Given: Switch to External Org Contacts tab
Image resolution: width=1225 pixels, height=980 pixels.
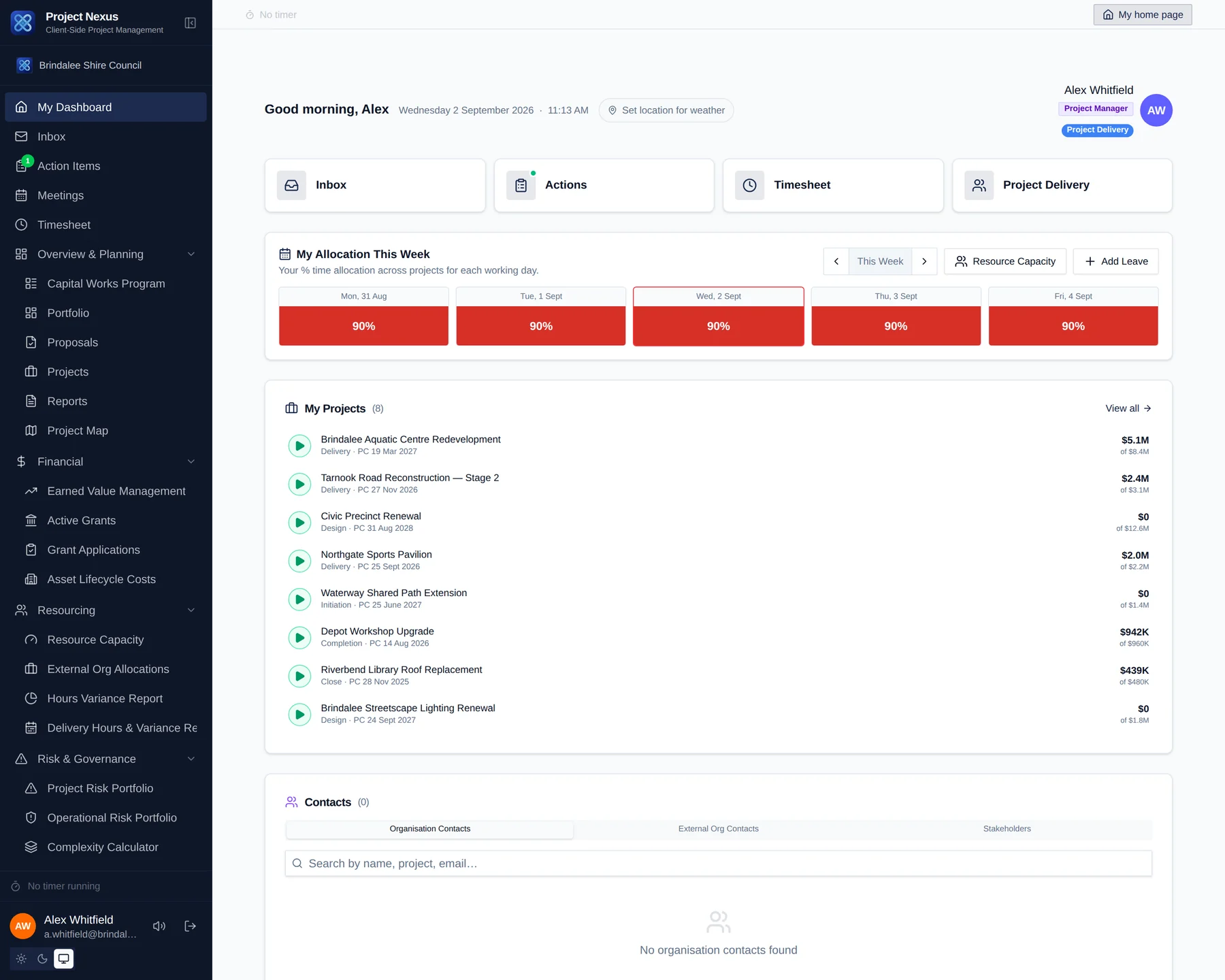Looking at the screenshot, I should point(719,829).
